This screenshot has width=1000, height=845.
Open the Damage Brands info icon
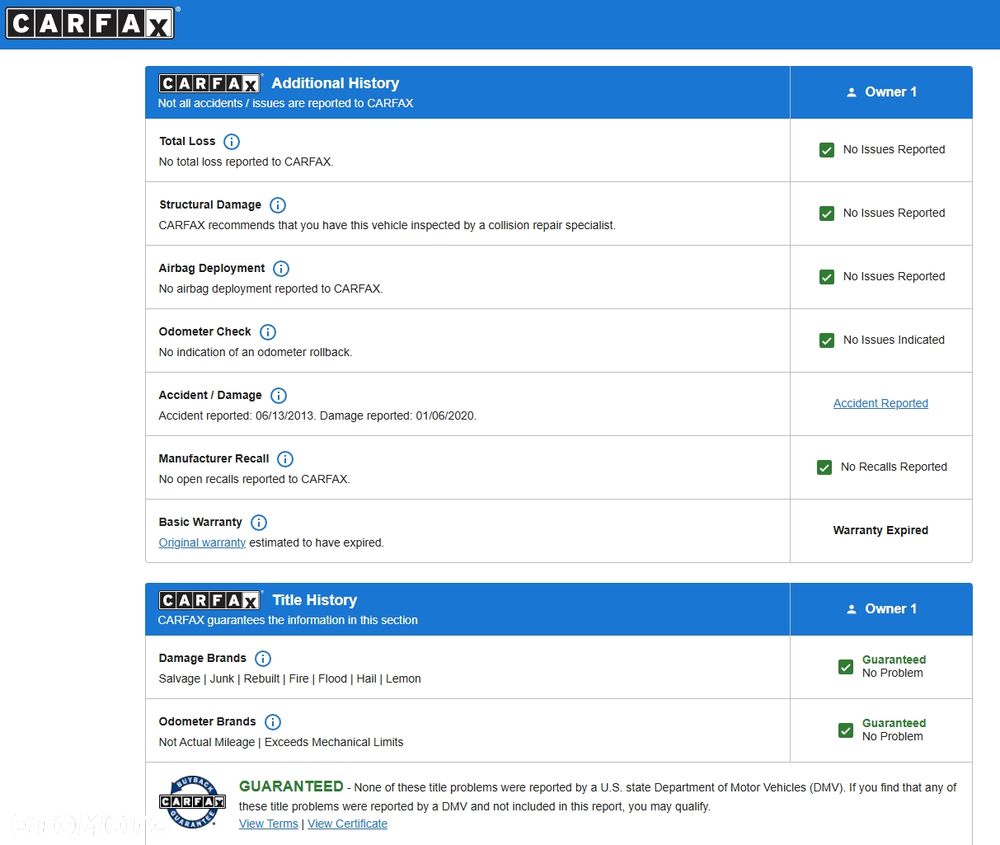[x=263, y=658]
